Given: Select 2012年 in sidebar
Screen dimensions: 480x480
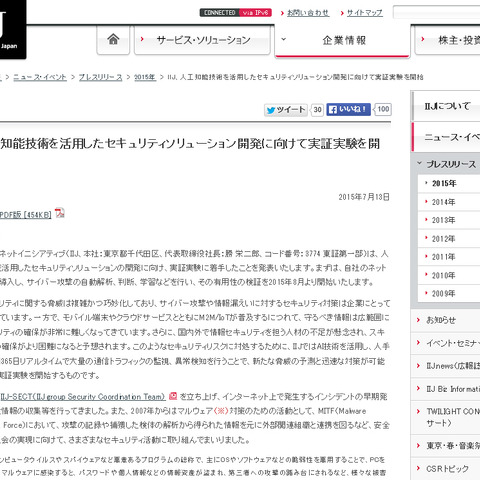Looking at the screenshot, I should [449, 239].
